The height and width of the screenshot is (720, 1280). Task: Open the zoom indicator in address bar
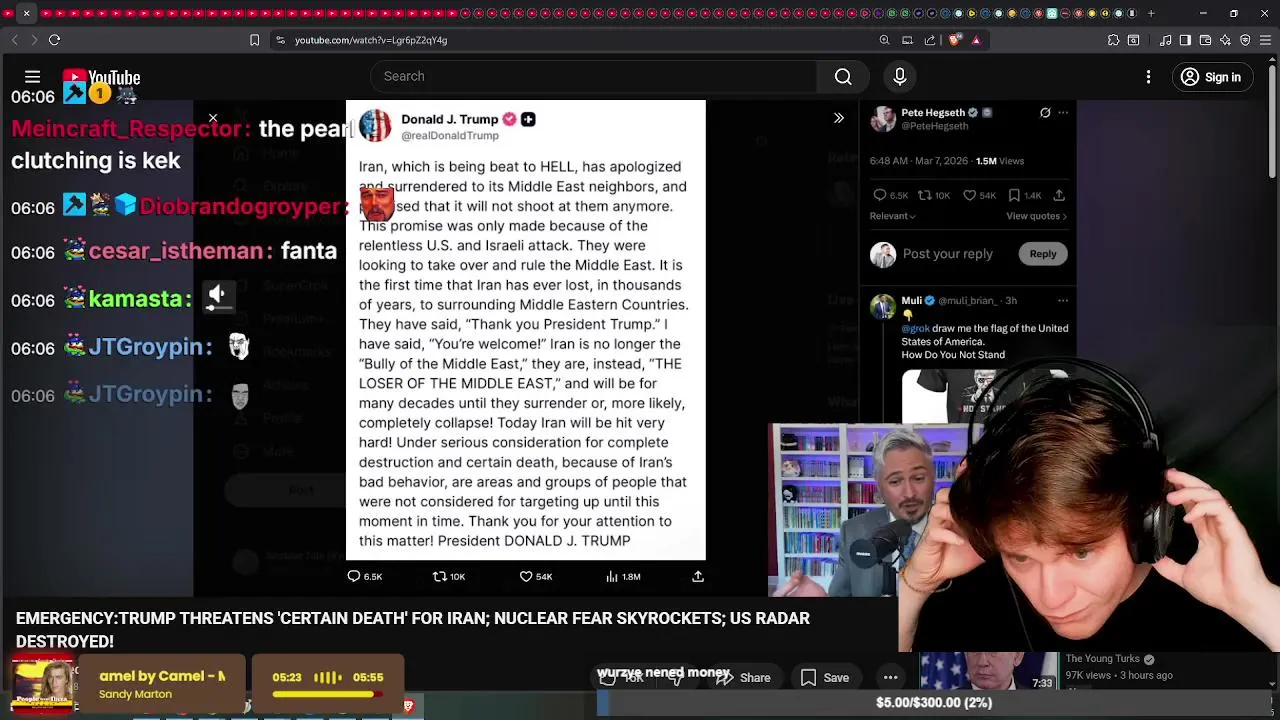coord(884,40)
